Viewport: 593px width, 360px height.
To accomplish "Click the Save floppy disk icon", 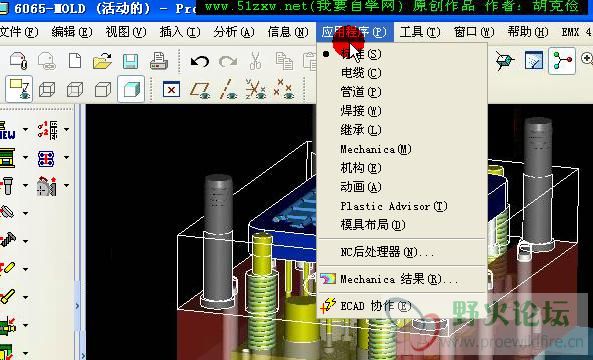I will pos(130,61).
